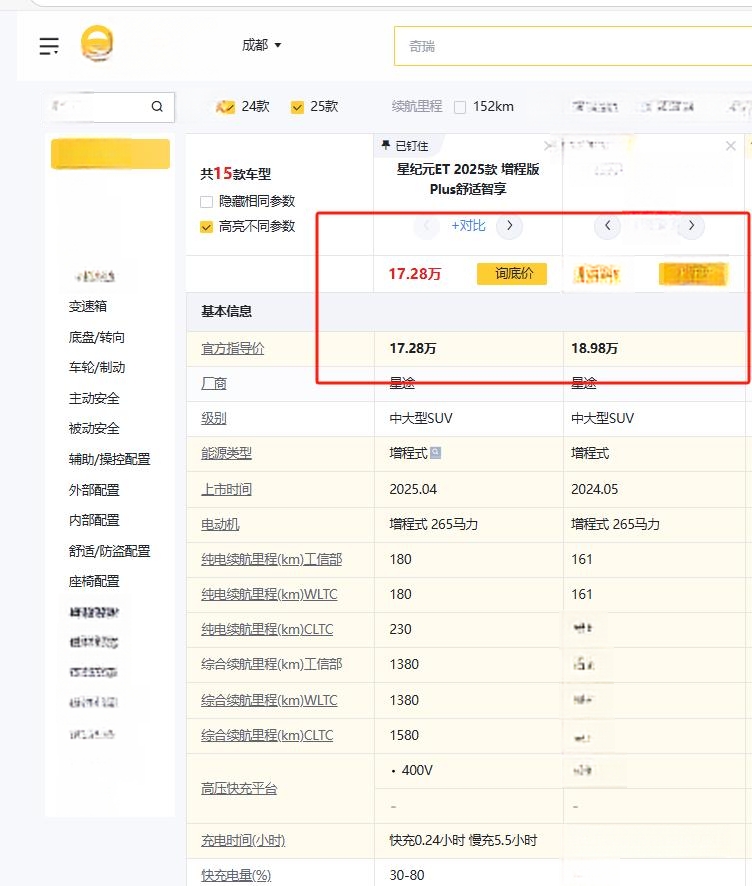This screenshot has width=752, height=886.
Task: Jump to 舒适/防盗配置 section
Action: coord(110,551)
